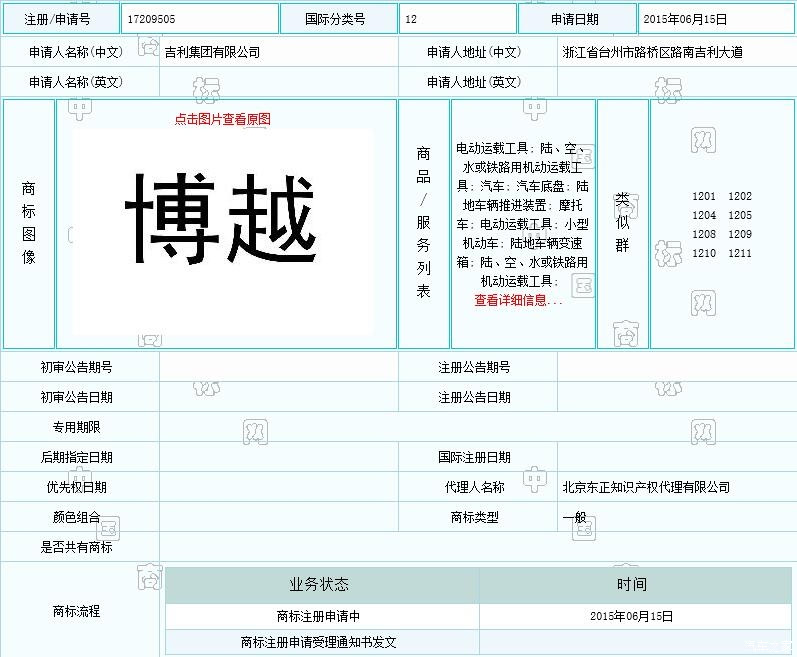Click goods text 电动运载工具；陆、空、
Viewport: 797px width, 657px height.
pos(520,148)
